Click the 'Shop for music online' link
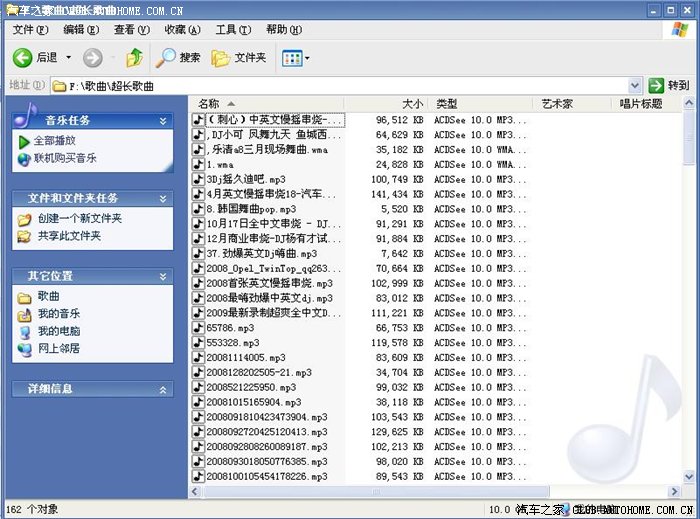The image size is (700, 519). tap(65, 158)
